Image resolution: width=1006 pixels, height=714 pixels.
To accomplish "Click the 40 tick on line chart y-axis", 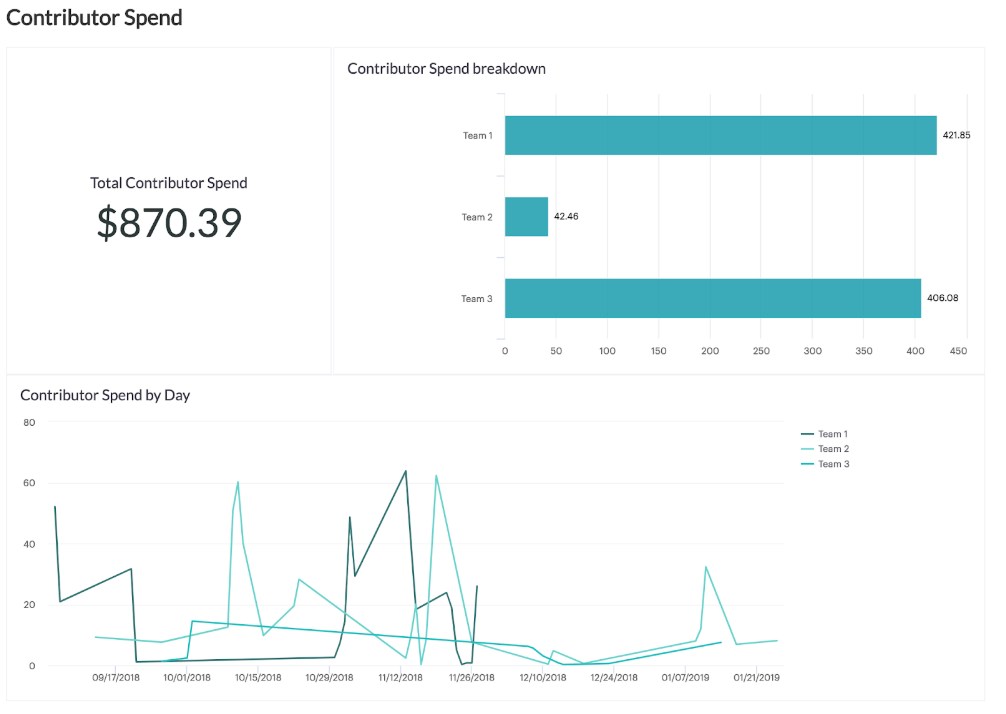I will tap(30, 544).
